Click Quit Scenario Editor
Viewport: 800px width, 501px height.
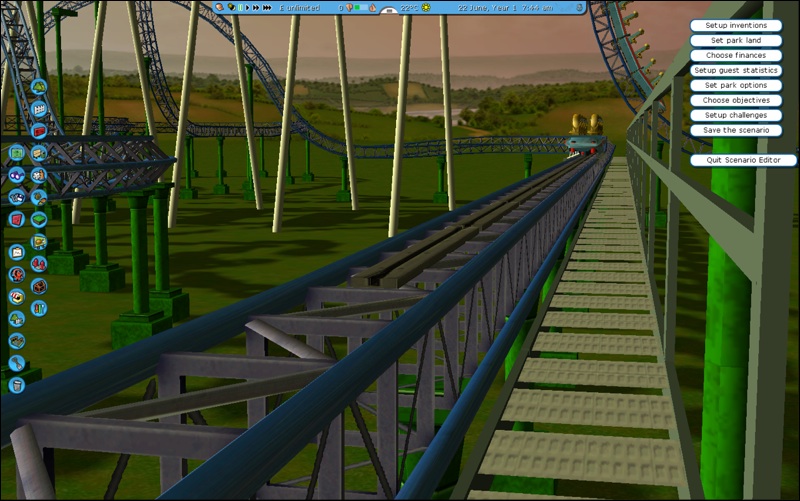coord(743,160)
